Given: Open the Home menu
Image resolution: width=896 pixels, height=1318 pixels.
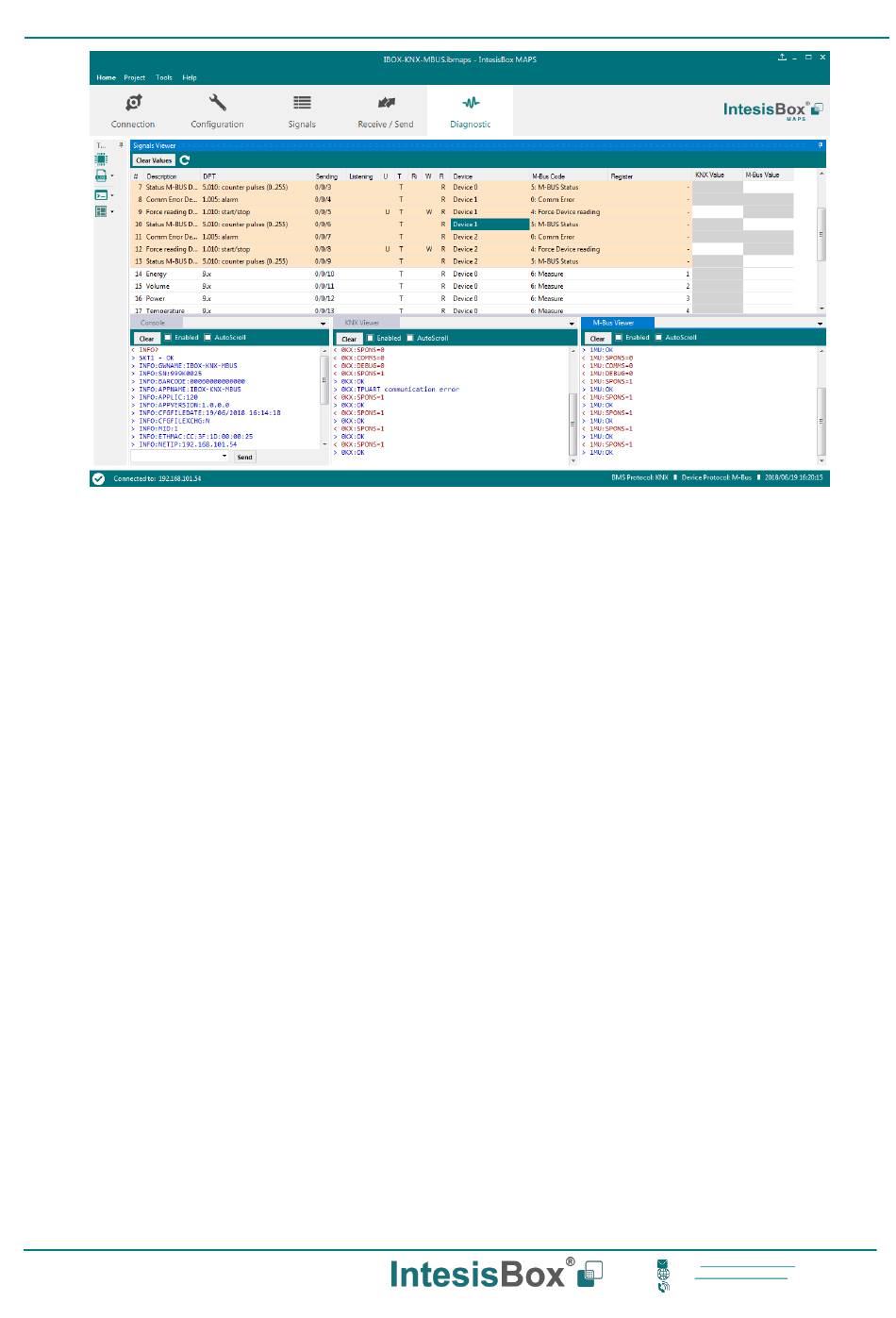Looking at the screenshot, I should click(x=106, y=77).
